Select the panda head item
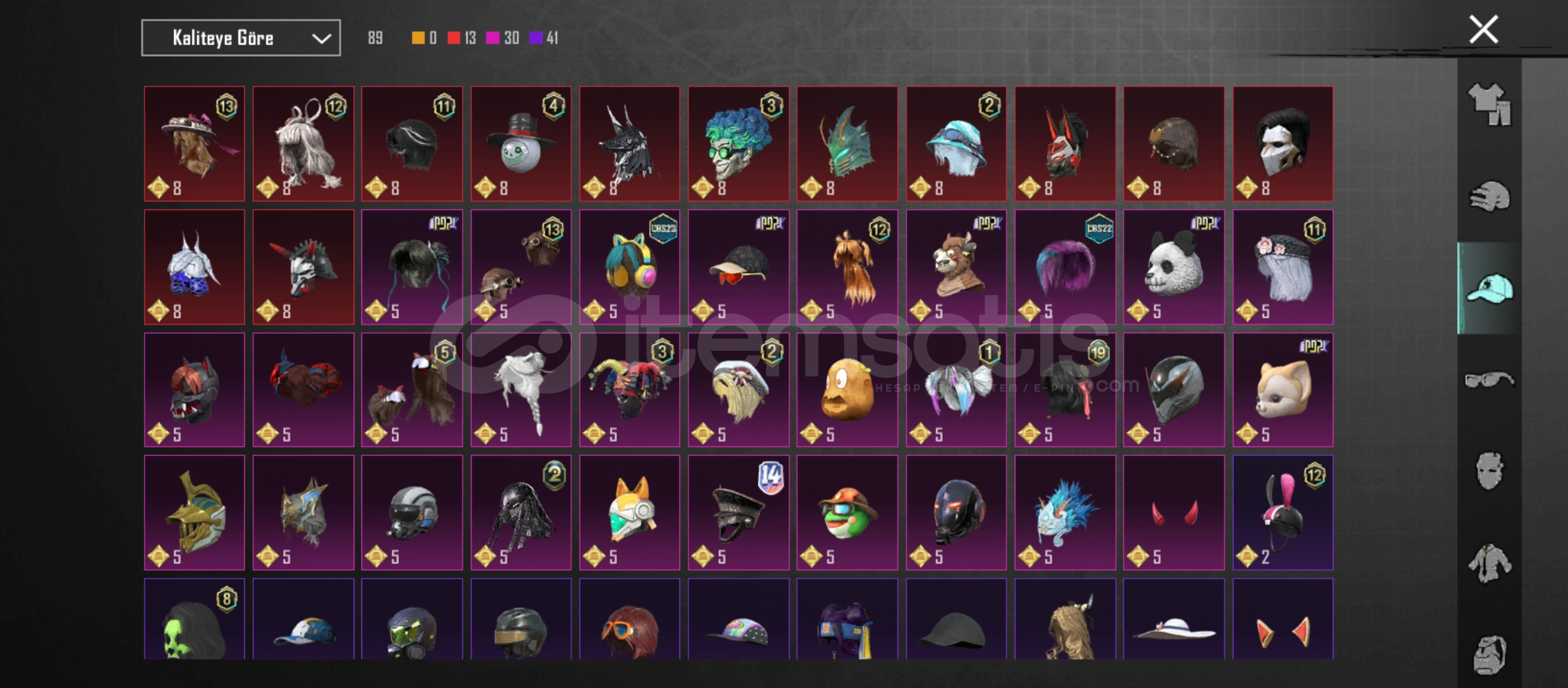 coord(1173,267)
